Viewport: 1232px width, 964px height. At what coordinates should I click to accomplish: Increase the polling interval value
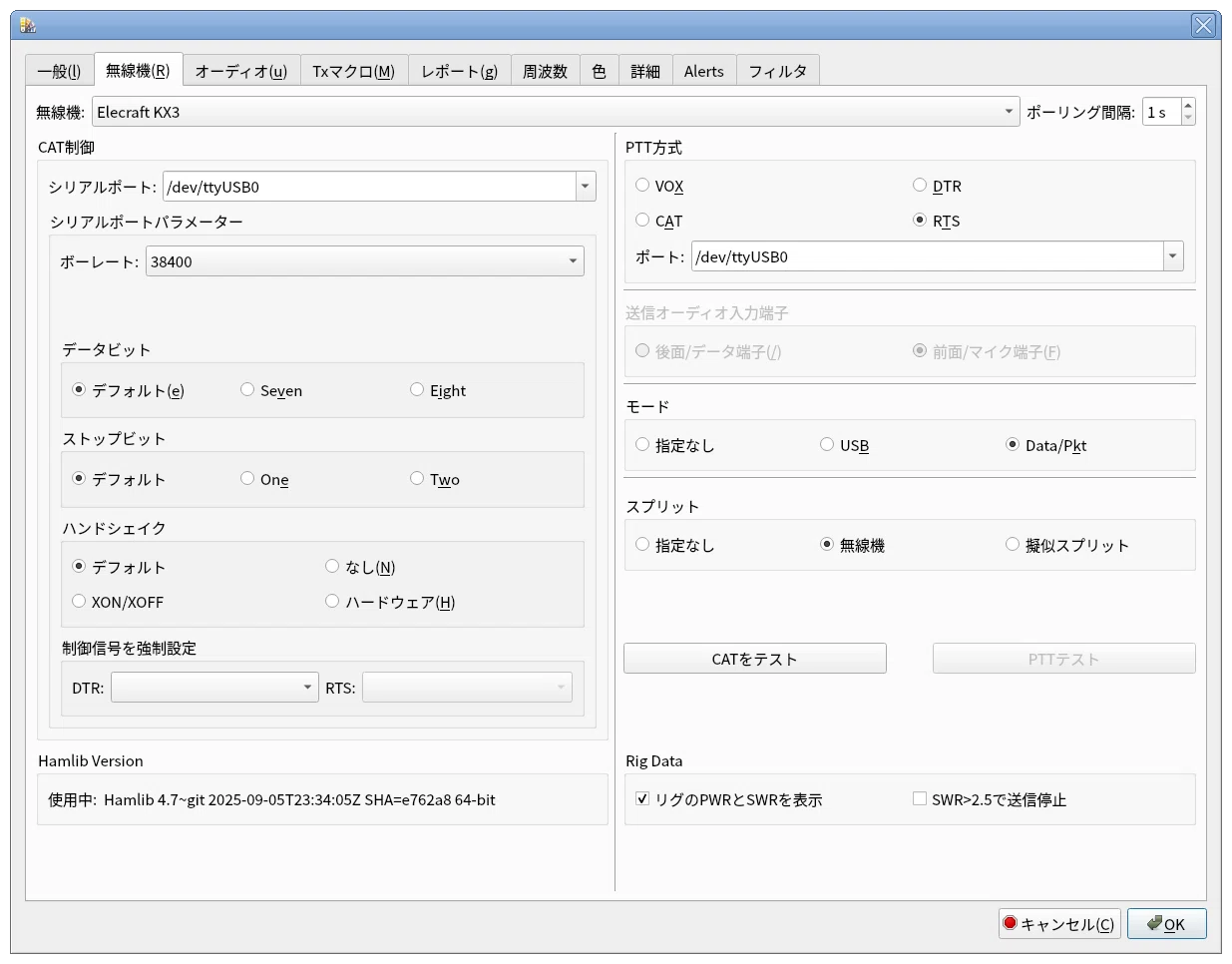(x=1187, y=105)
